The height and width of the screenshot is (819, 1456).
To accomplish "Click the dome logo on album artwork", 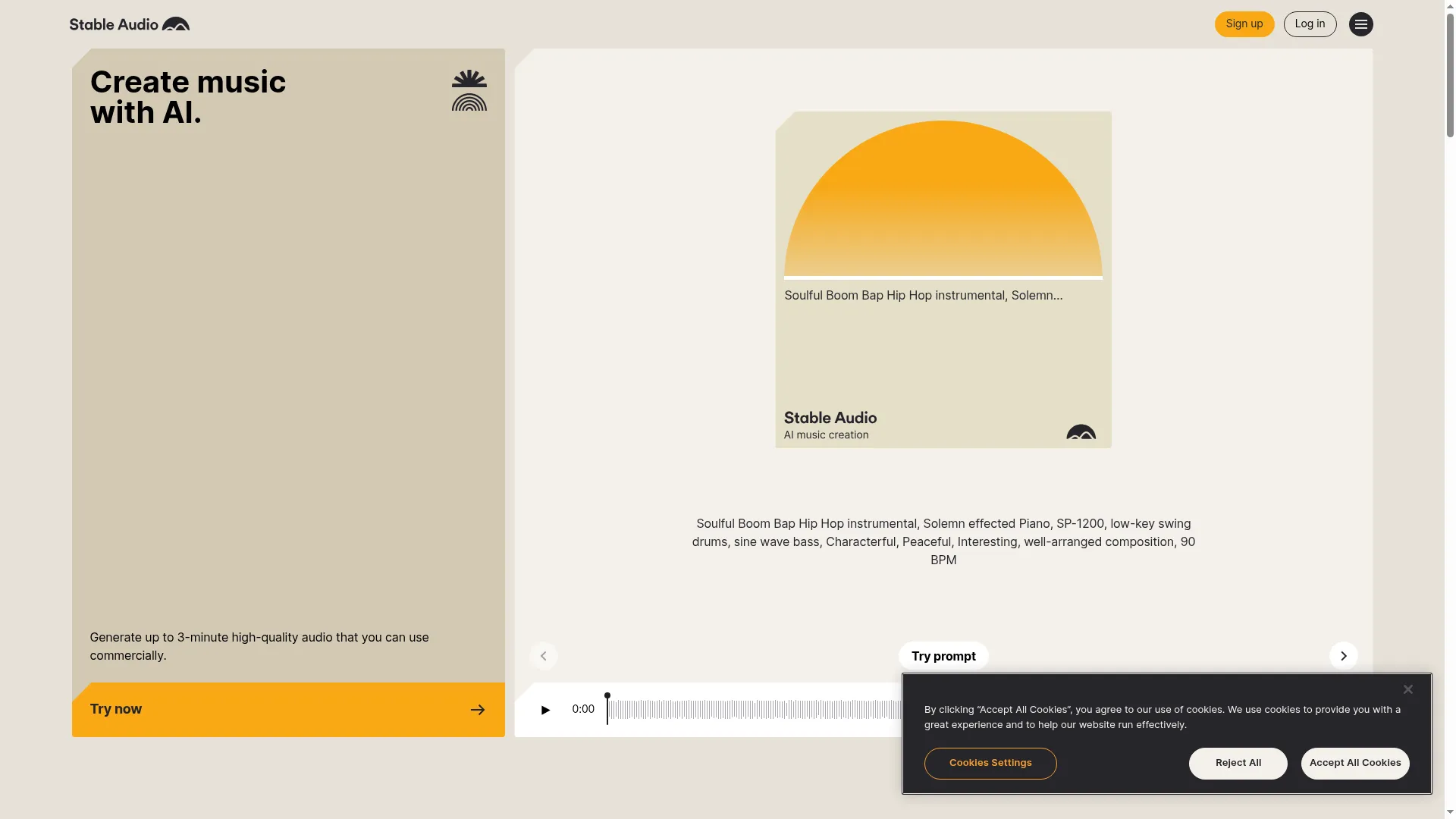I will [1081, 432].
